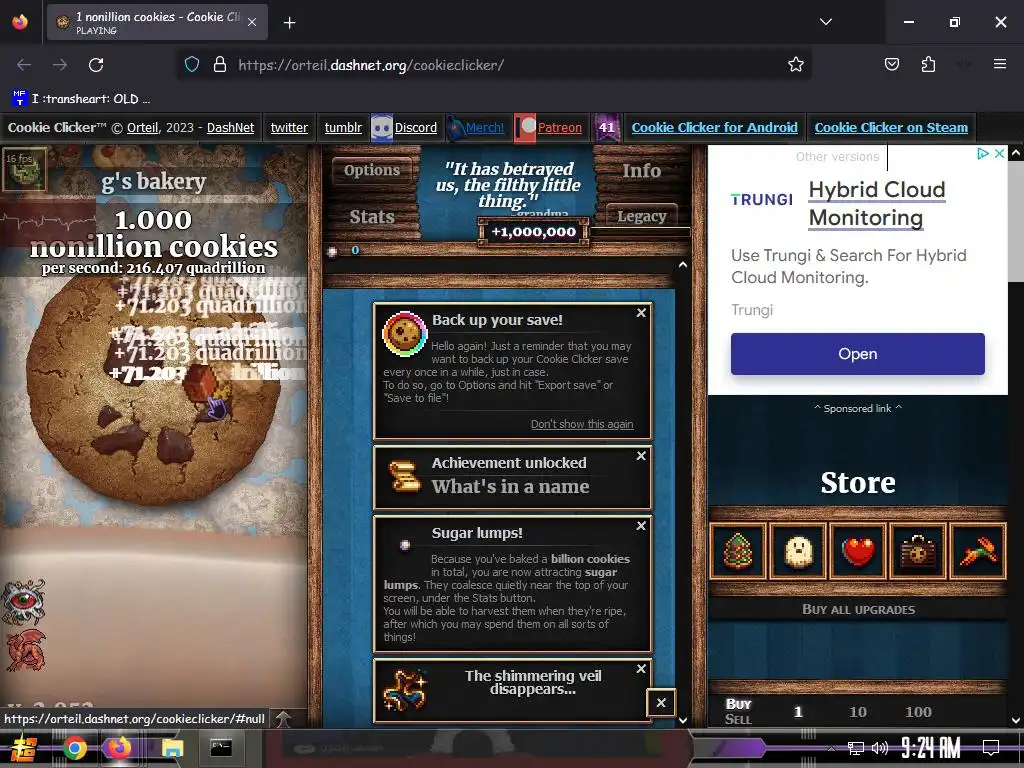Click the up arrow beside the URL status bar
Viewport: 1024px width, 768px height.
pyautogui.click(x=283, y=719)
